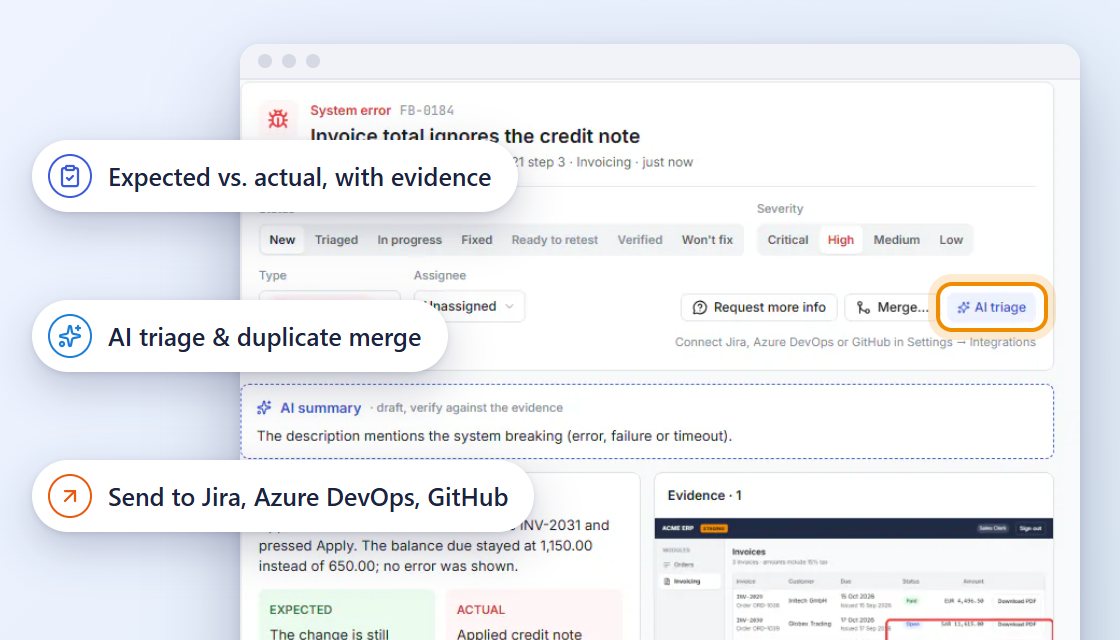
Task: Click the Type label
Action: pos(272,275)
